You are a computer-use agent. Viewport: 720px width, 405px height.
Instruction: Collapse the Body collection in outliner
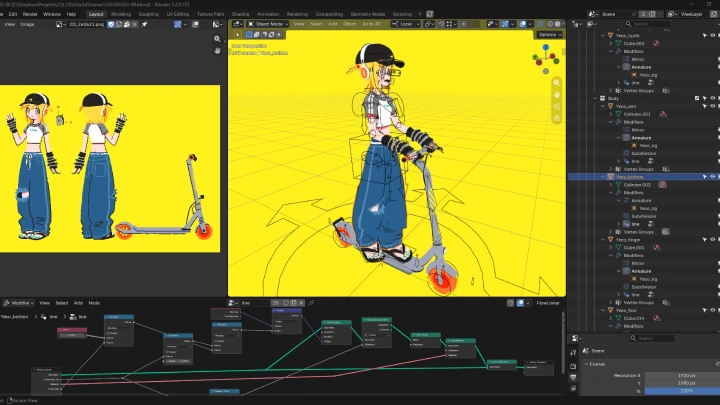click(x=595, y=98)
